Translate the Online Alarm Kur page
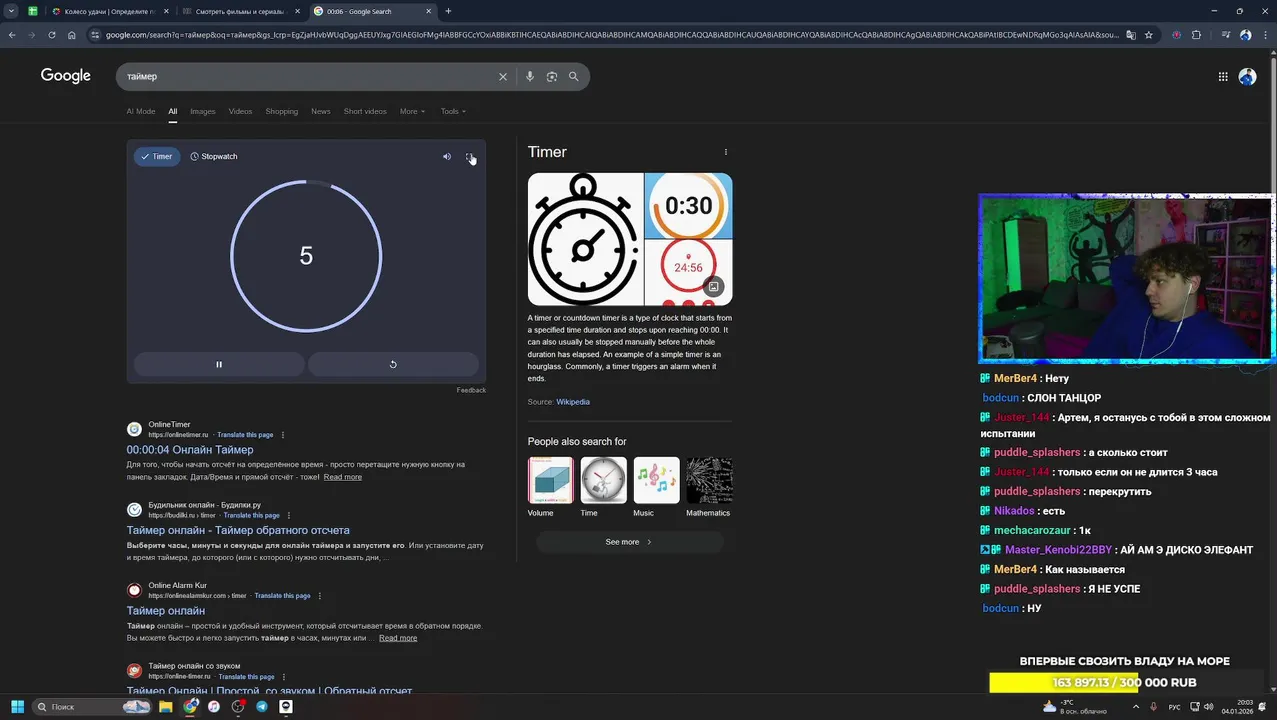1277x720 pixels. (283, 596)
